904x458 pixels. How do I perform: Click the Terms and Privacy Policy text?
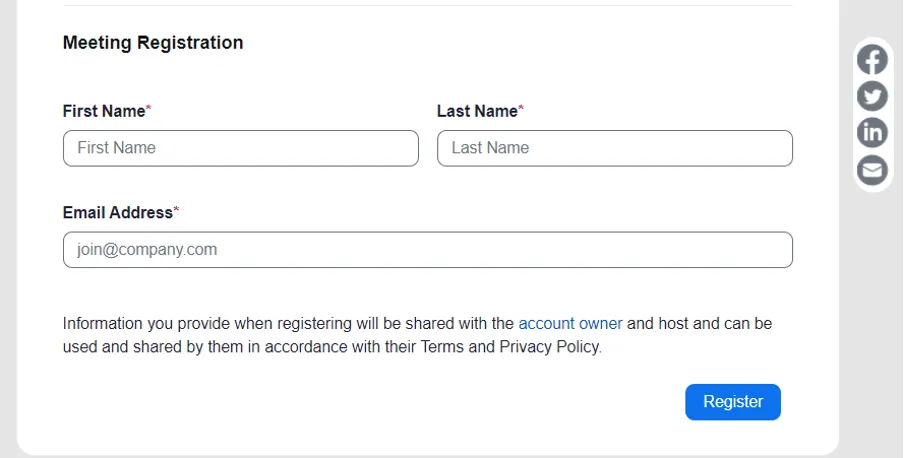[510, 348]
